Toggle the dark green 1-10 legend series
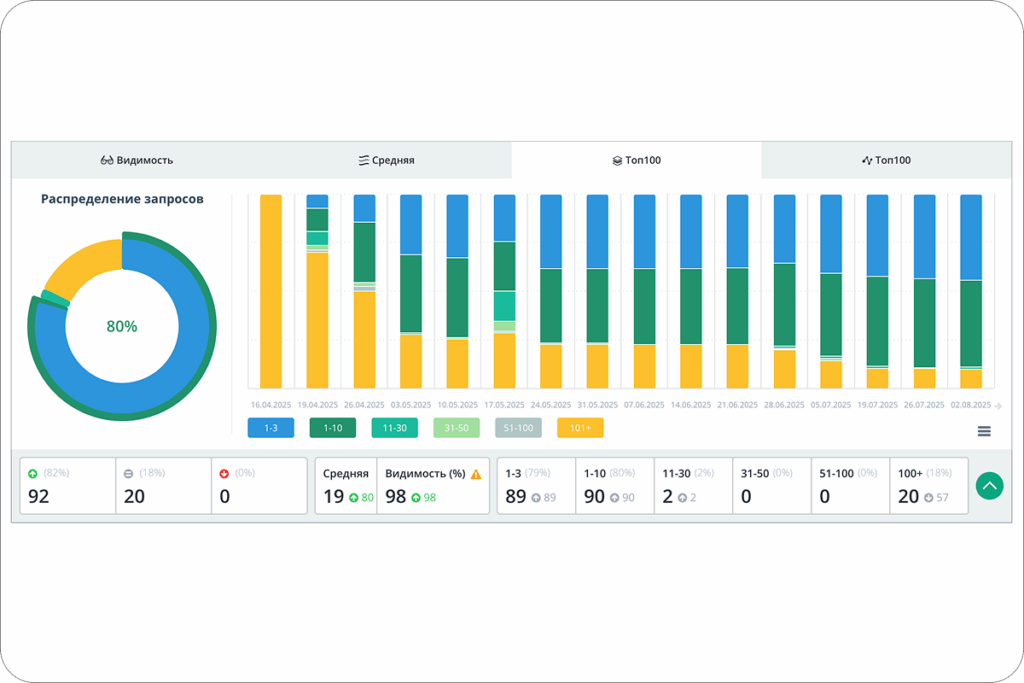The height and width of the screenshot is (683, 1024). pos(333,428)
